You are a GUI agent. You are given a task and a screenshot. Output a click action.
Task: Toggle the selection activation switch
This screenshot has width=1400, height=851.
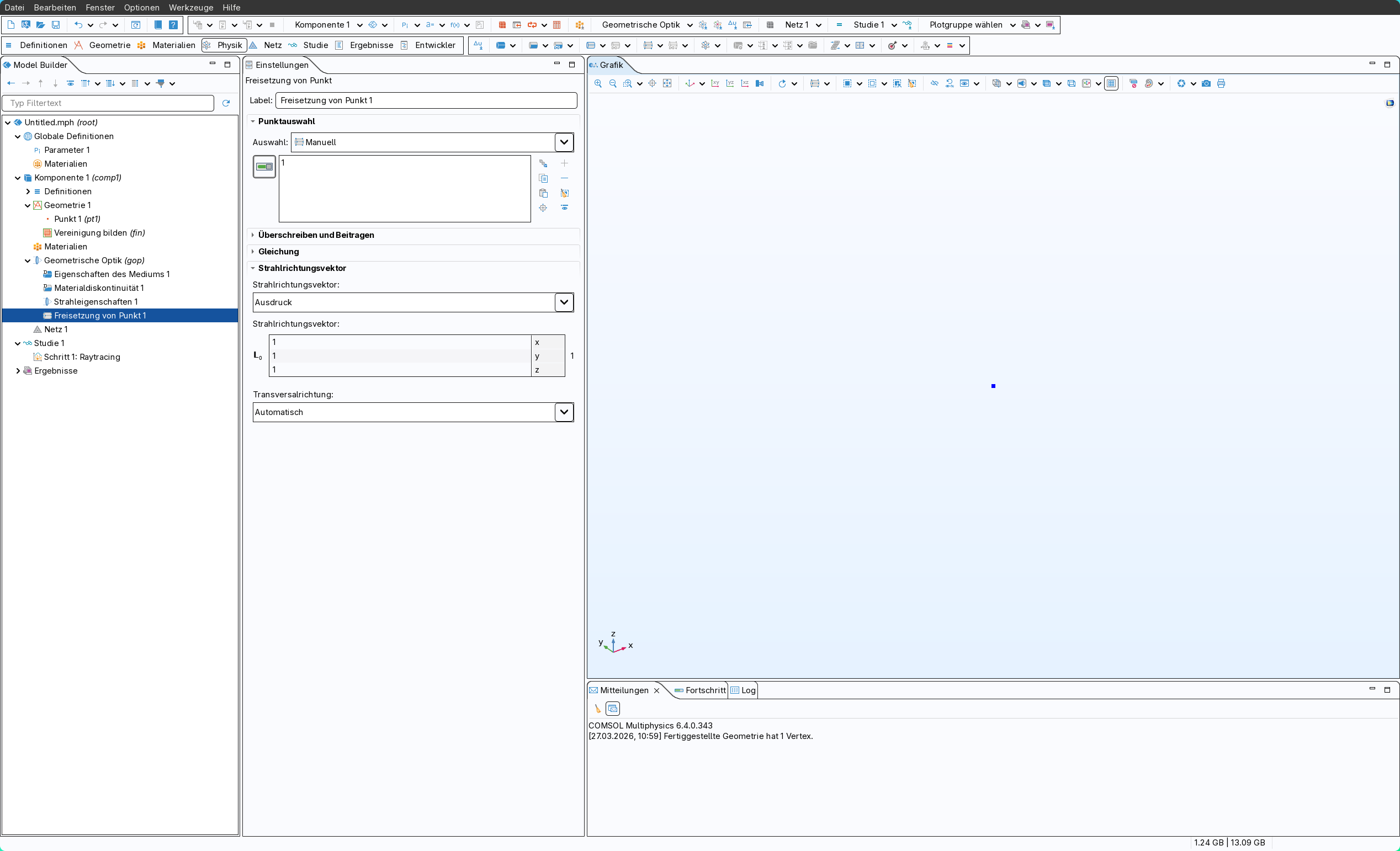pos(264,167)
